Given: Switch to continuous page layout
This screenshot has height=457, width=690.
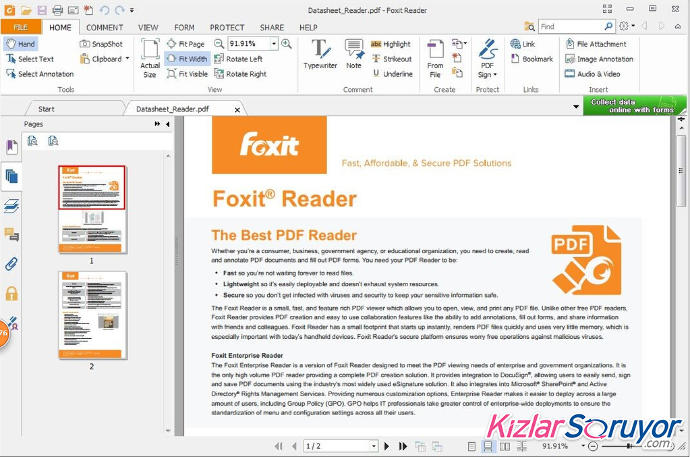Looking at the screenshot, I should 488,446.
